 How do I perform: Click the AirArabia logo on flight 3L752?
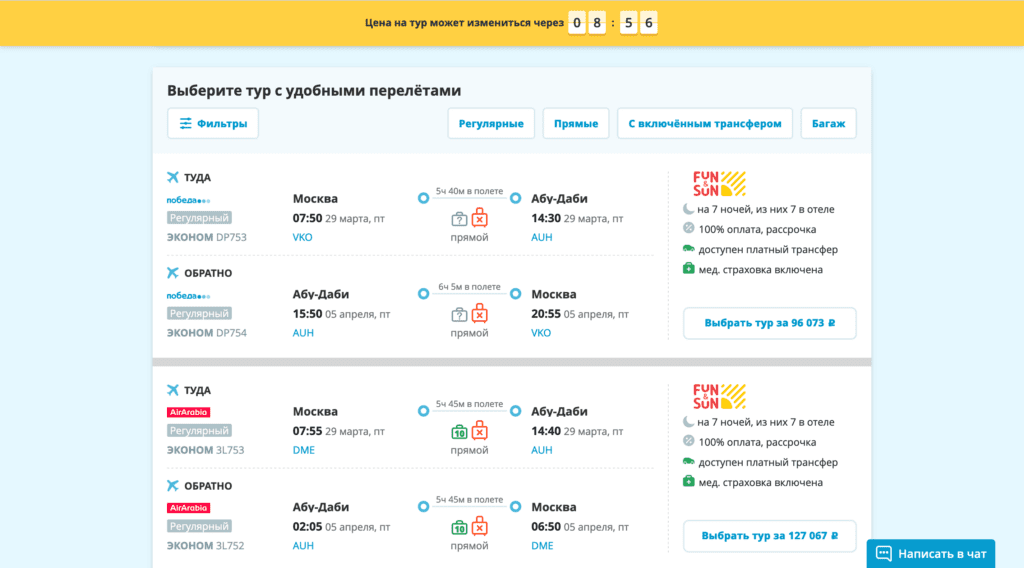188,508
